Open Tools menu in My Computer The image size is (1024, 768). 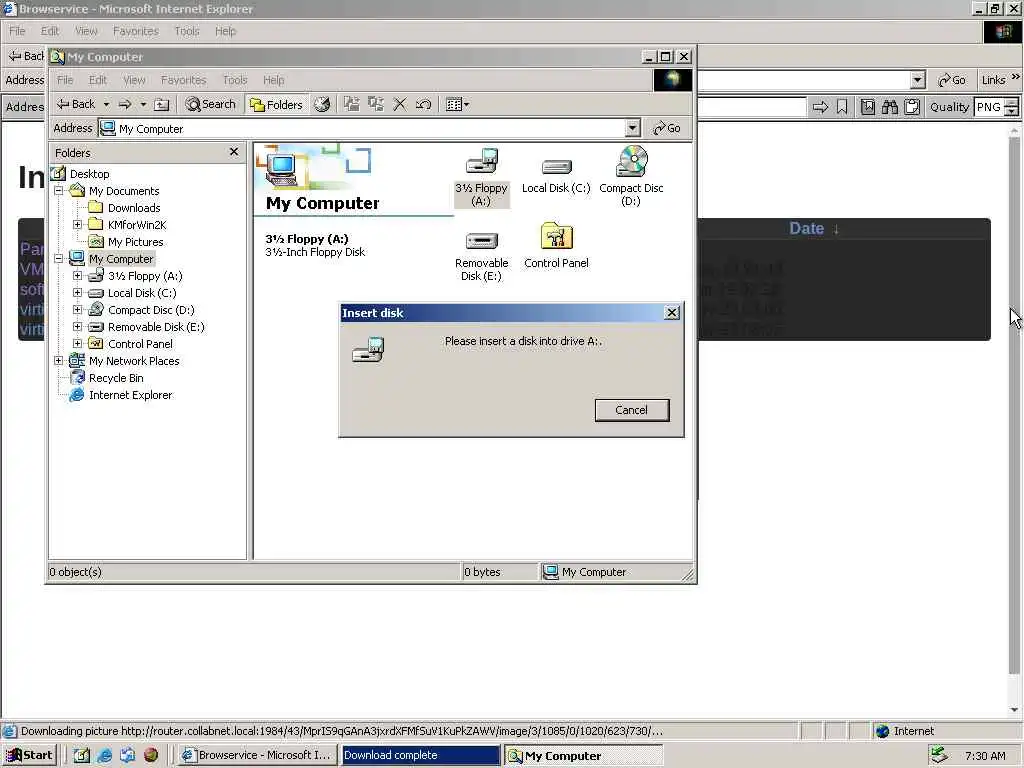235,80
